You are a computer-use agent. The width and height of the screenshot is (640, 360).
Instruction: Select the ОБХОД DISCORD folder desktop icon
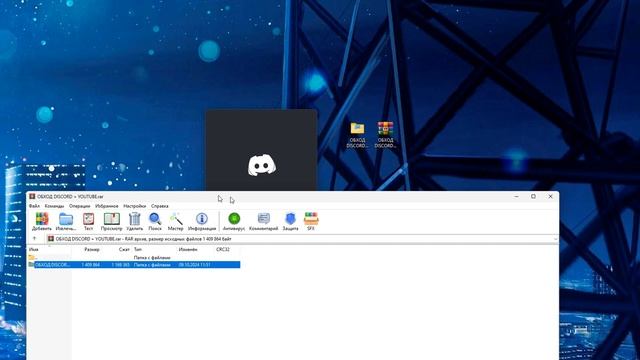pyautogui.click(x=357, y=135)
